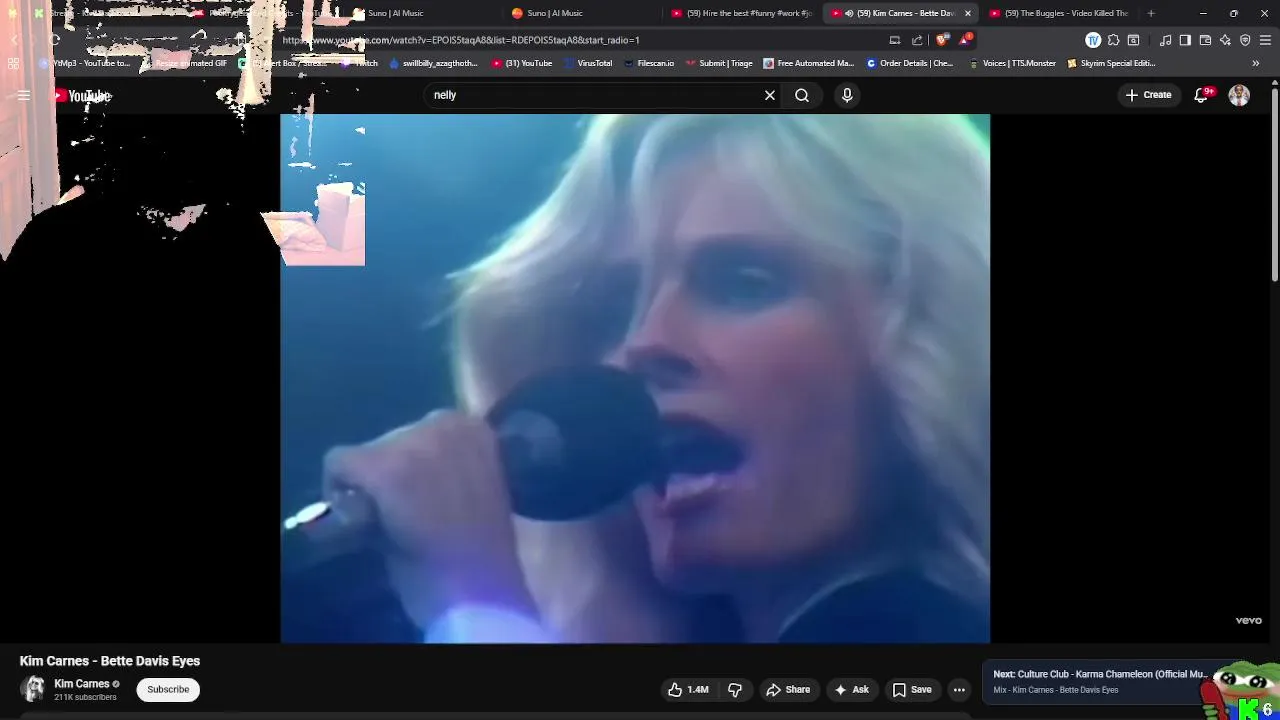The width and height of the screenshot is (1280, 720).
Task: Open the VirusTotal bookmark
Action: (588, 63)
